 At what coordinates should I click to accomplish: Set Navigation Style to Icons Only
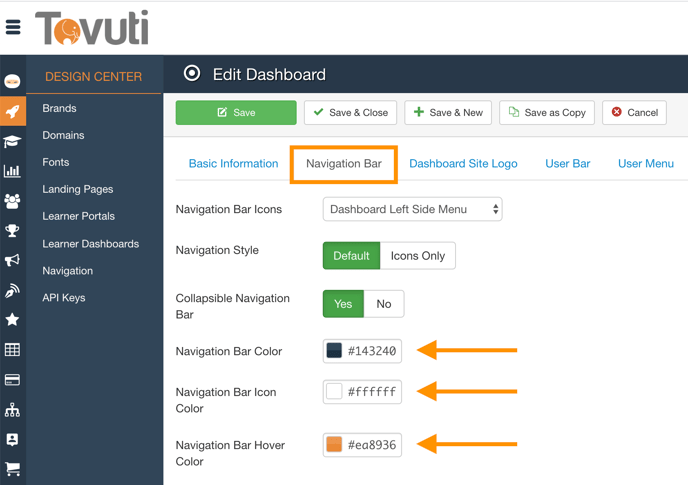pyautogui.click(x=418, y=256)
